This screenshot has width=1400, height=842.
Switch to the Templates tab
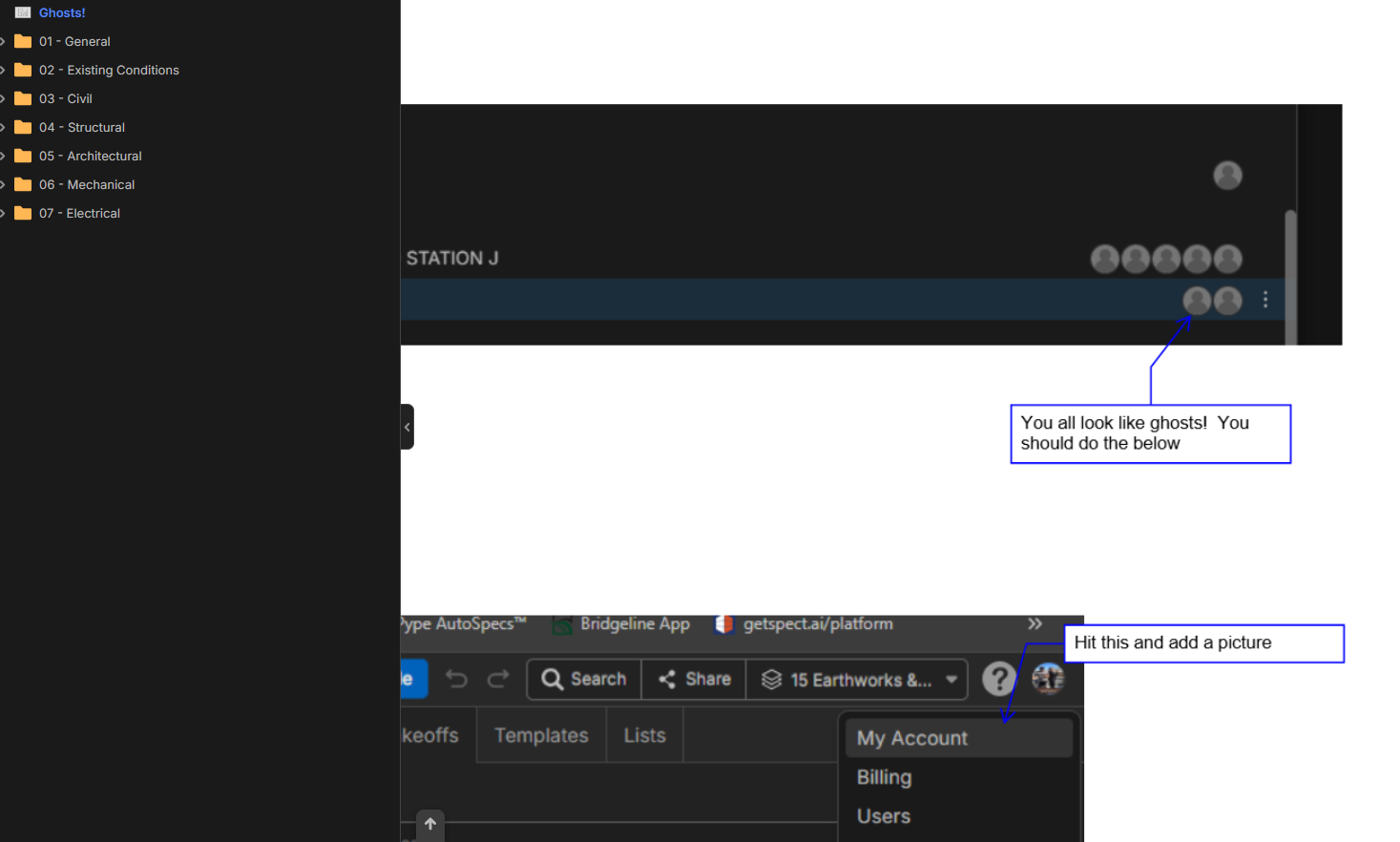pos(541,736)
